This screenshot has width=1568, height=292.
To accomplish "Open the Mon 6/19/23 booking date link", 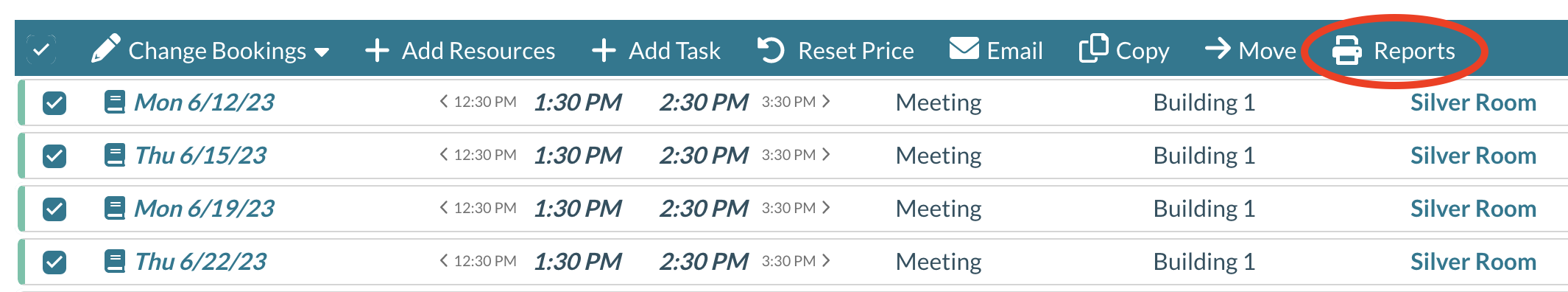I will coord(205,209).
